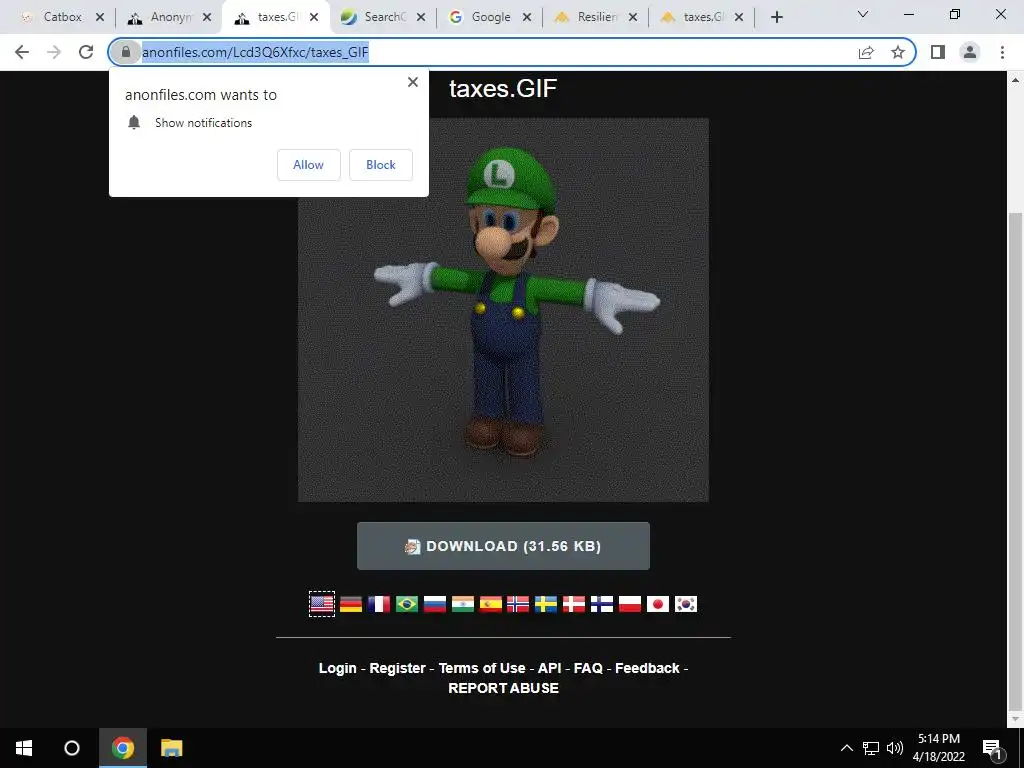Click the browser forward arrow
The height and width of the screenshot is (768, 1024).
click(54, 52)
